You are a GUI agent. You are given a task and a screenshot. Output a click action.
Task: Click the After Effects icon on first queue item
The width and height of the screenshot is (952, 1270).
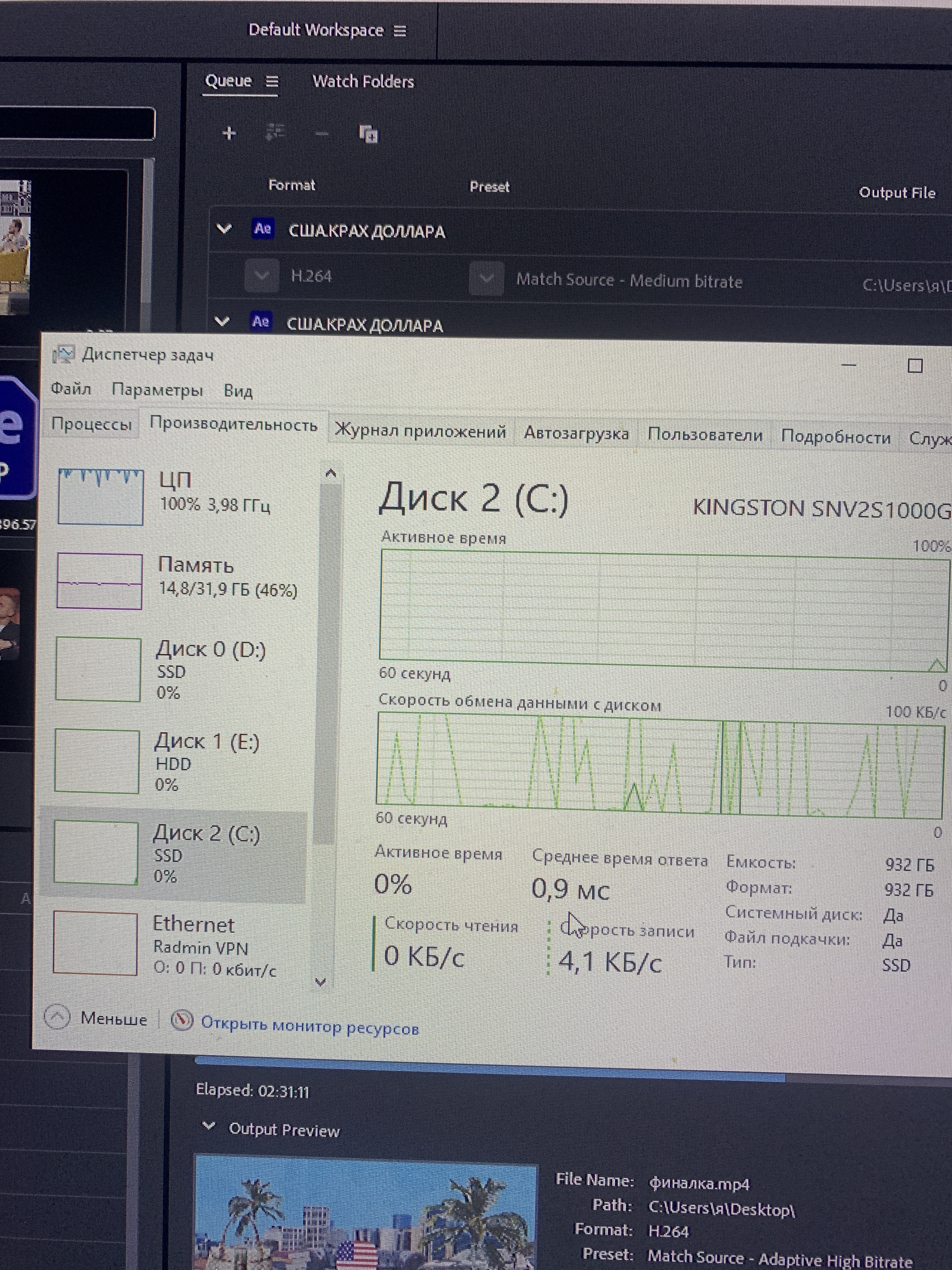pyautogui.click(x=263, y=229)
